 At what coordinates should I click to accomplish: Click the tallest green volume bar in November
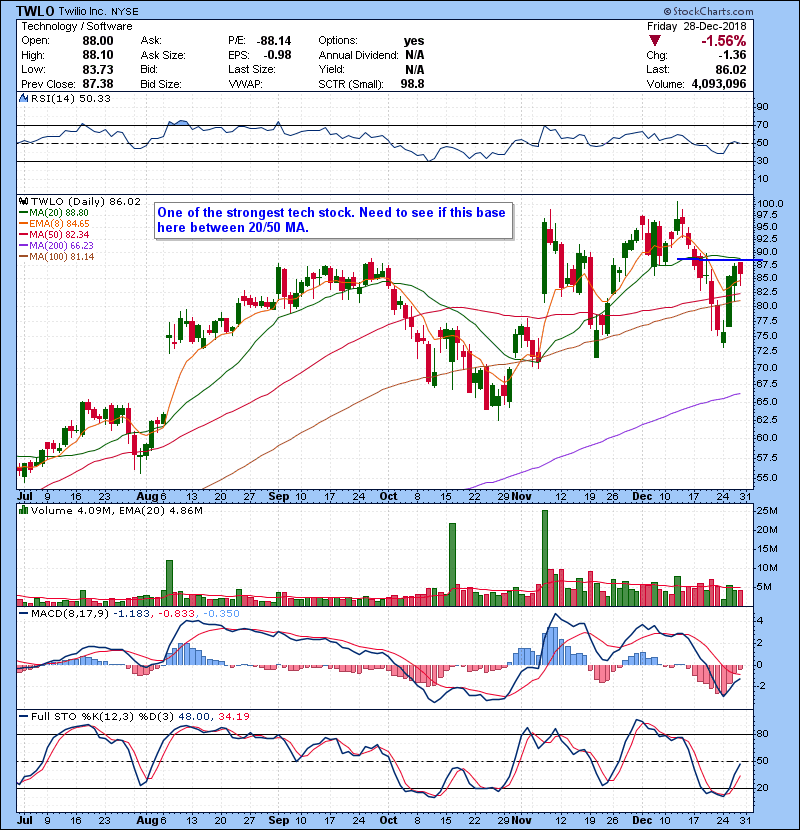click(x=545, y=558)
